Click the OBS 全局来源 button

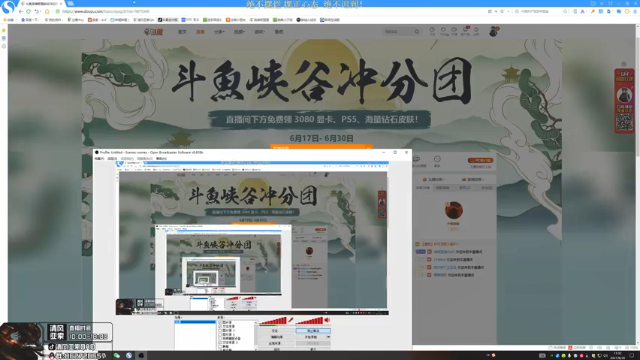click(276, 344)
